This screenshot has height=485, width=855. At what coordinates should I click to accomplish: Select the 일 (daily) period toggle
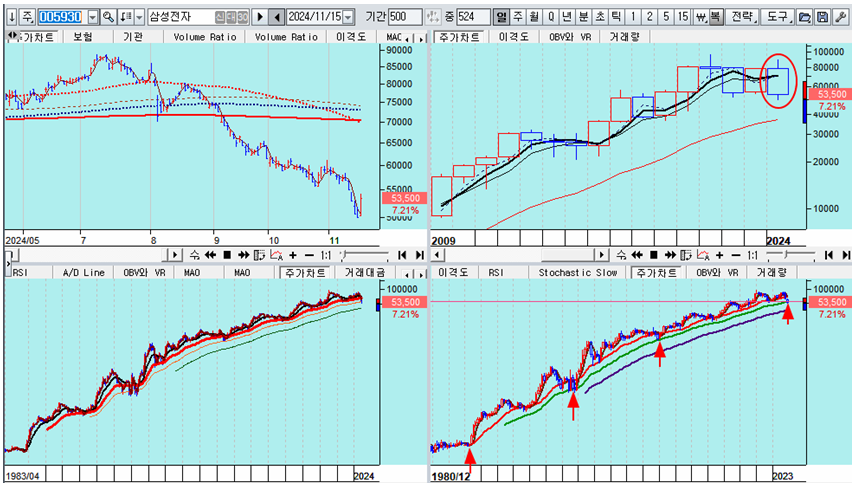501,17
